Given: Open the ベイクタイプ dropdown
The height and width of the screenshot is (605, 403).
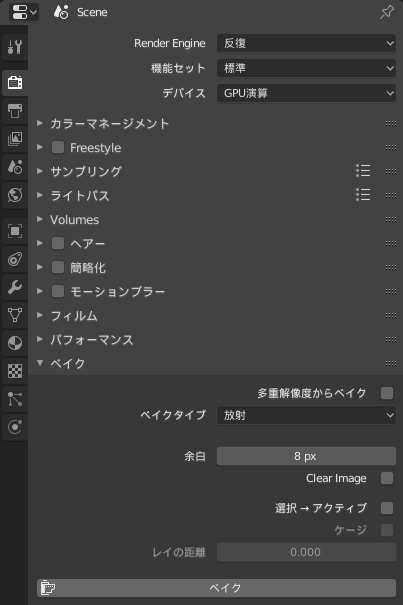Looking at the screenshot, I should click(x=306, y=415).
